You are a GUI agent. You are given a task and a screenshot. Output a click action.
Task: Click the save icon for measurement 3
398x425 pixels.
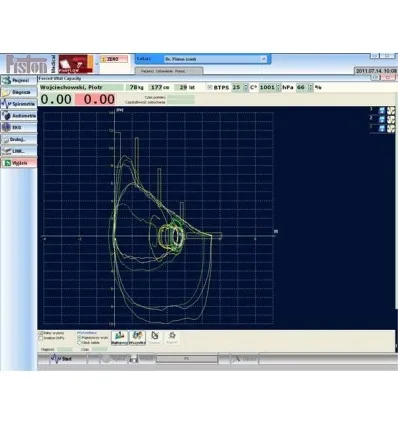point(382,110)
